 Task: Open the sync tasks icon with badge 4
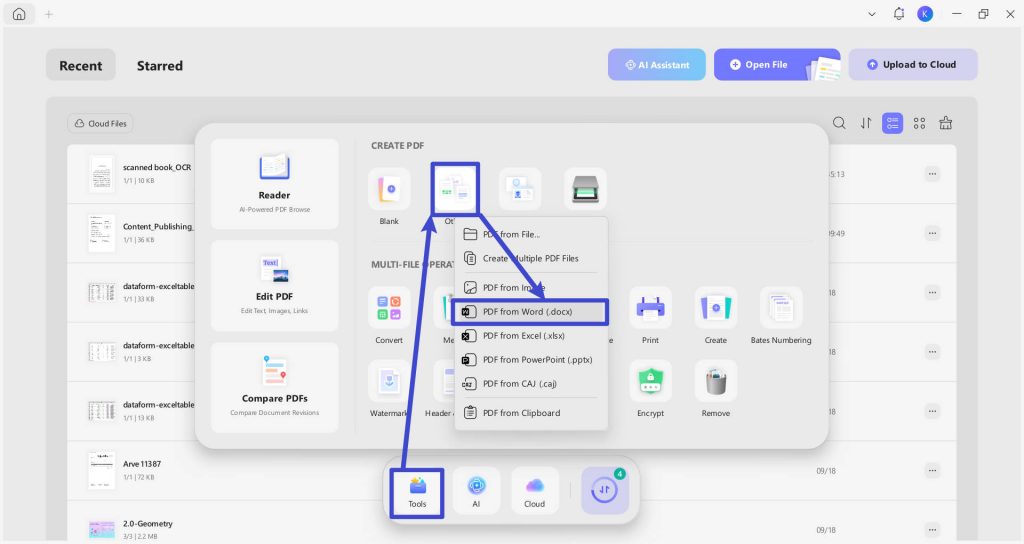[x=605, y=490]
